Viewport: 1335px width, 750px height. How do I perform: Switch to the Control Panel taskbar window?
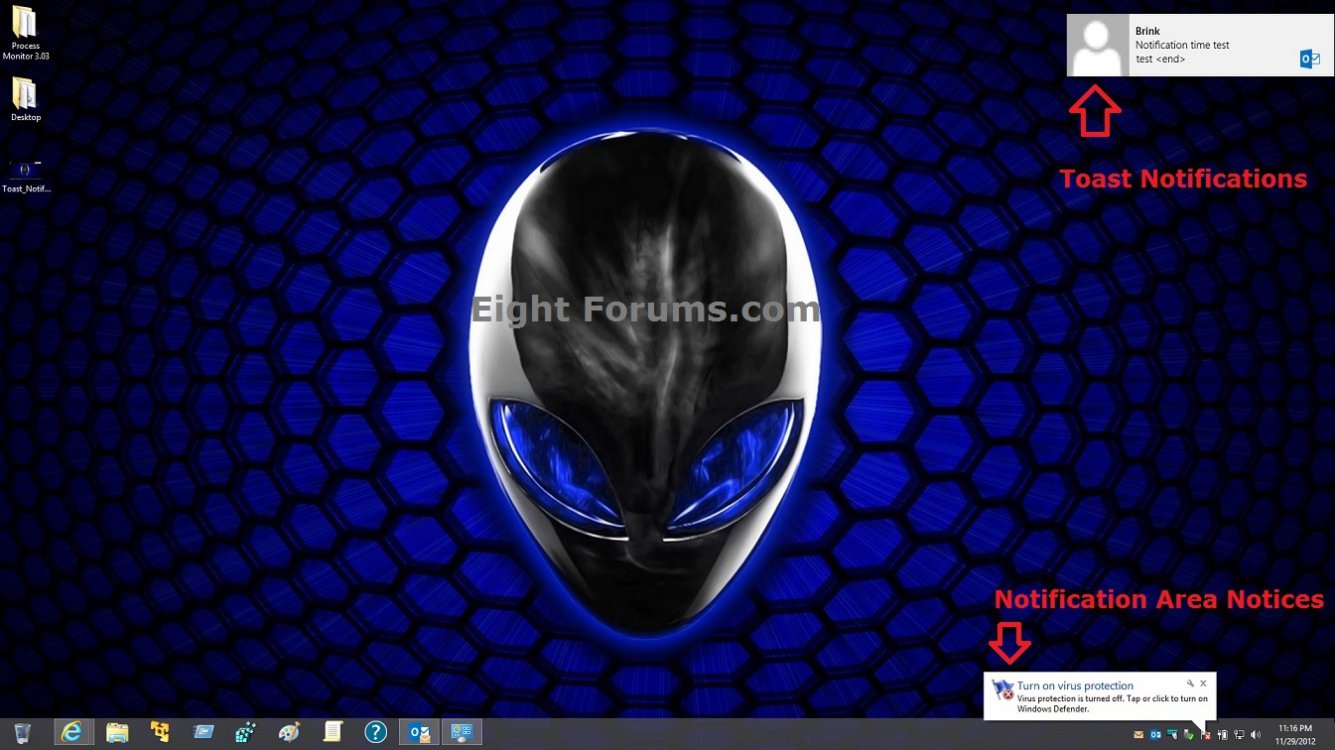(x=461, y=732)
